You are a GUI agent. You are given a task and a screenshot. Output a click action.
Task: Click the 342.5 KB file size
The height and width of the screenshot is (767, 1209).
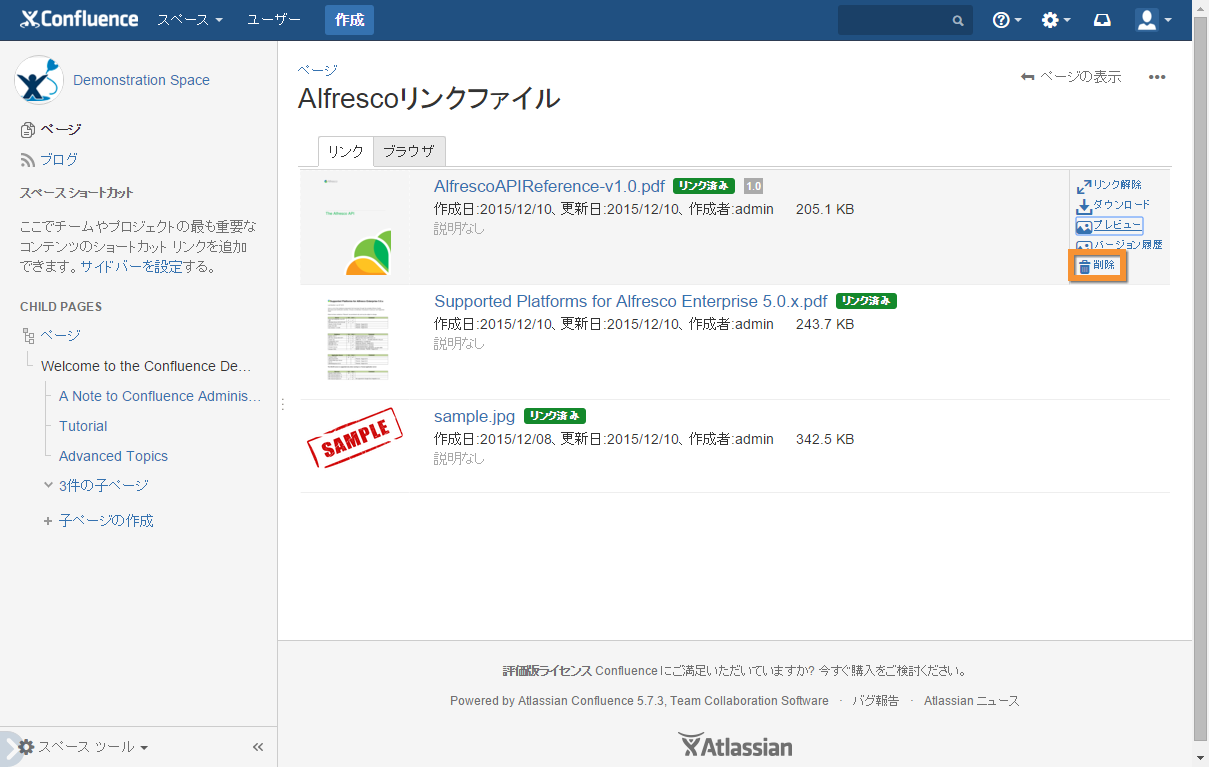tap(825, 440)
